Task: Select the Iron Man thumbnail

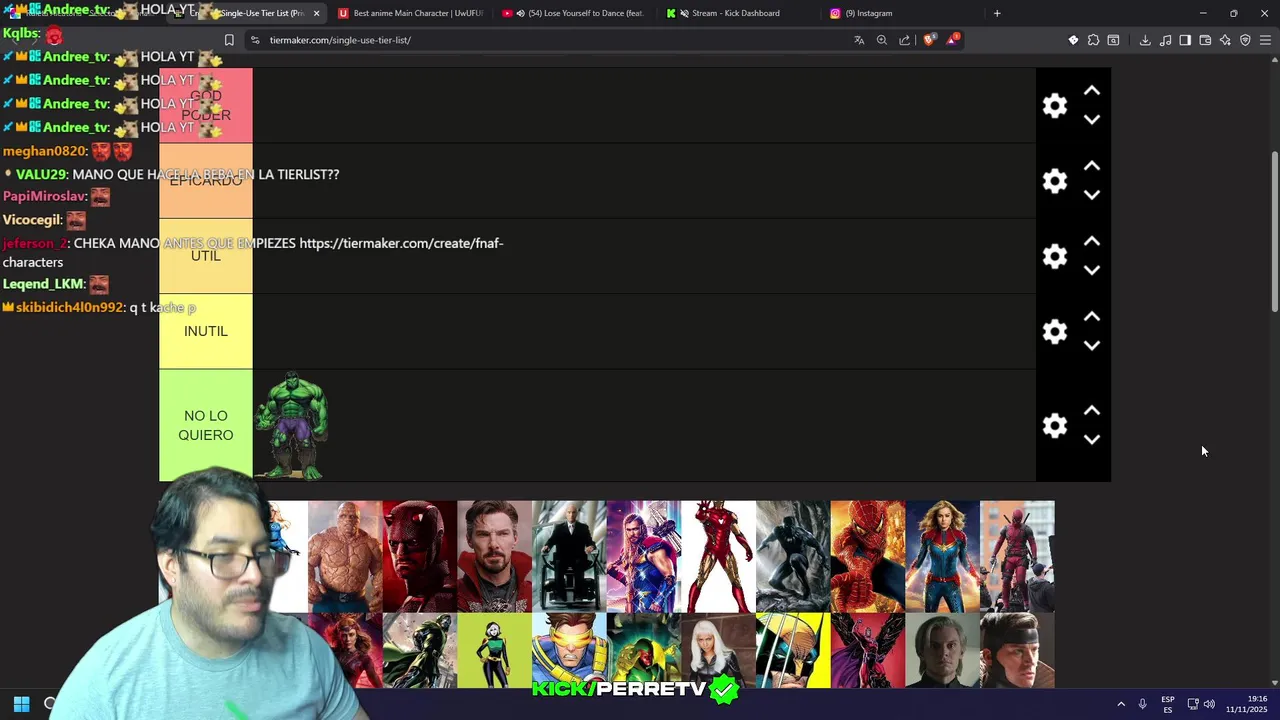Action: tap(718, 556)
